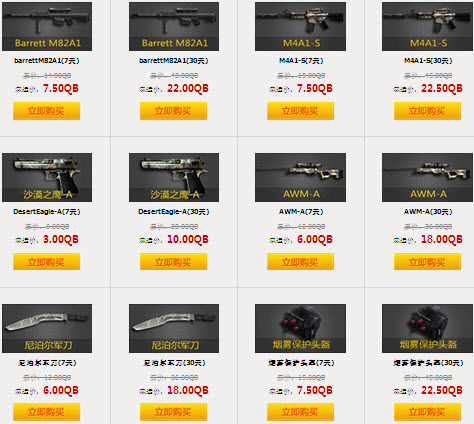Open the AWM-A 30-day sniper rifle image
Image resolution: width=474 pixels, height=424 pixels.
click(427, 177)
